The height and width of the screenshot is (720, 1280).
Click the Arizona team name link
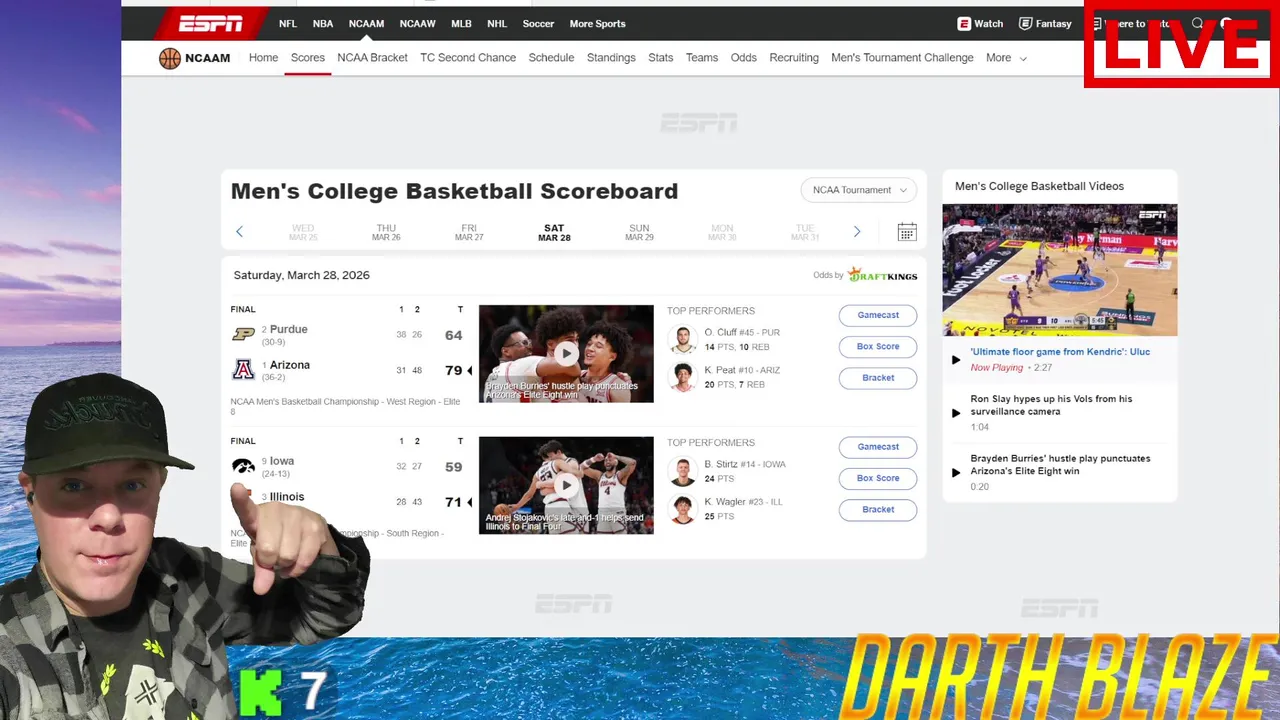tap(290, 365)
